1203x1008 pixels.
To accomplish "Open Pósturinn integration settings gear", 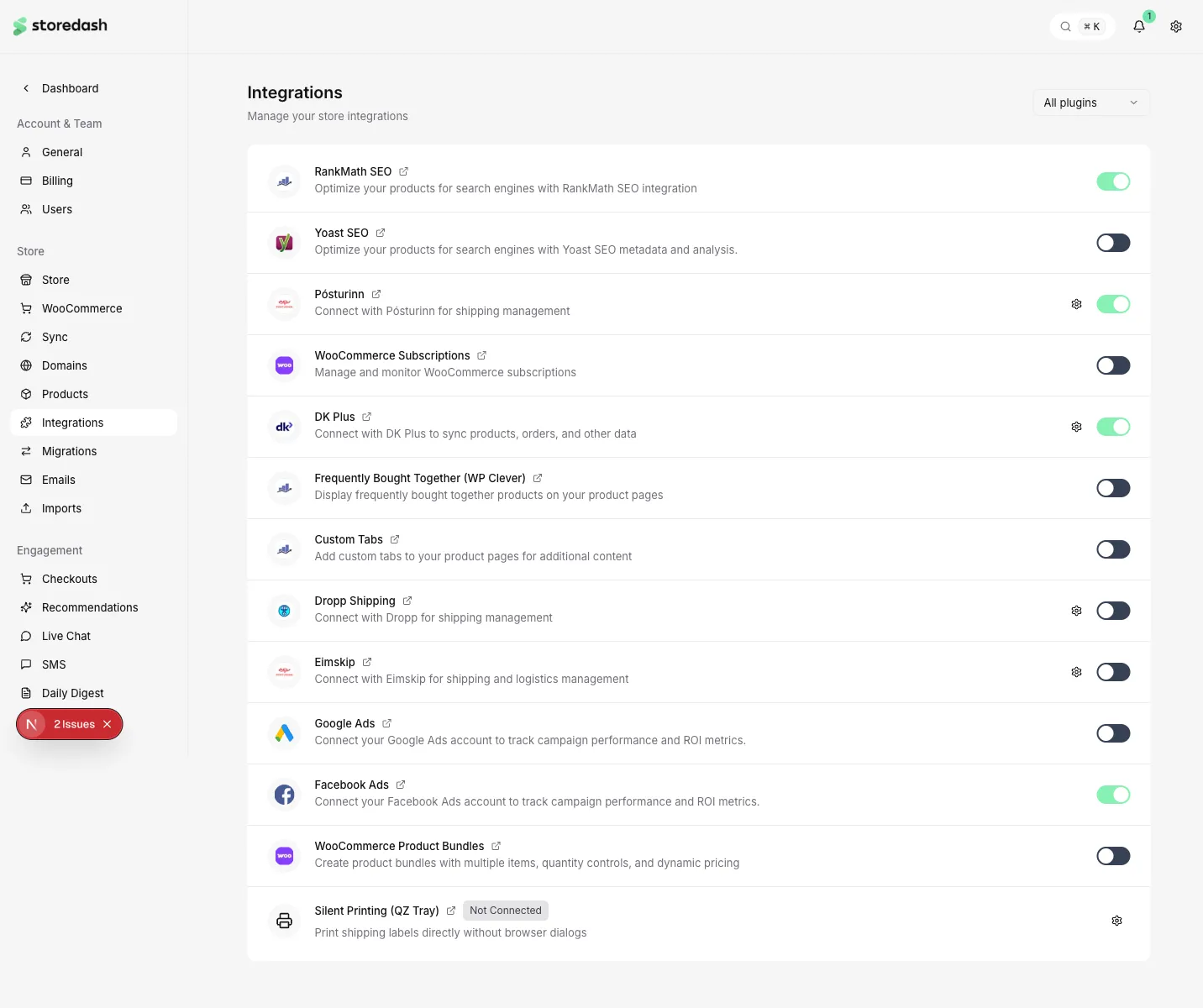I will coord(1076,304).
